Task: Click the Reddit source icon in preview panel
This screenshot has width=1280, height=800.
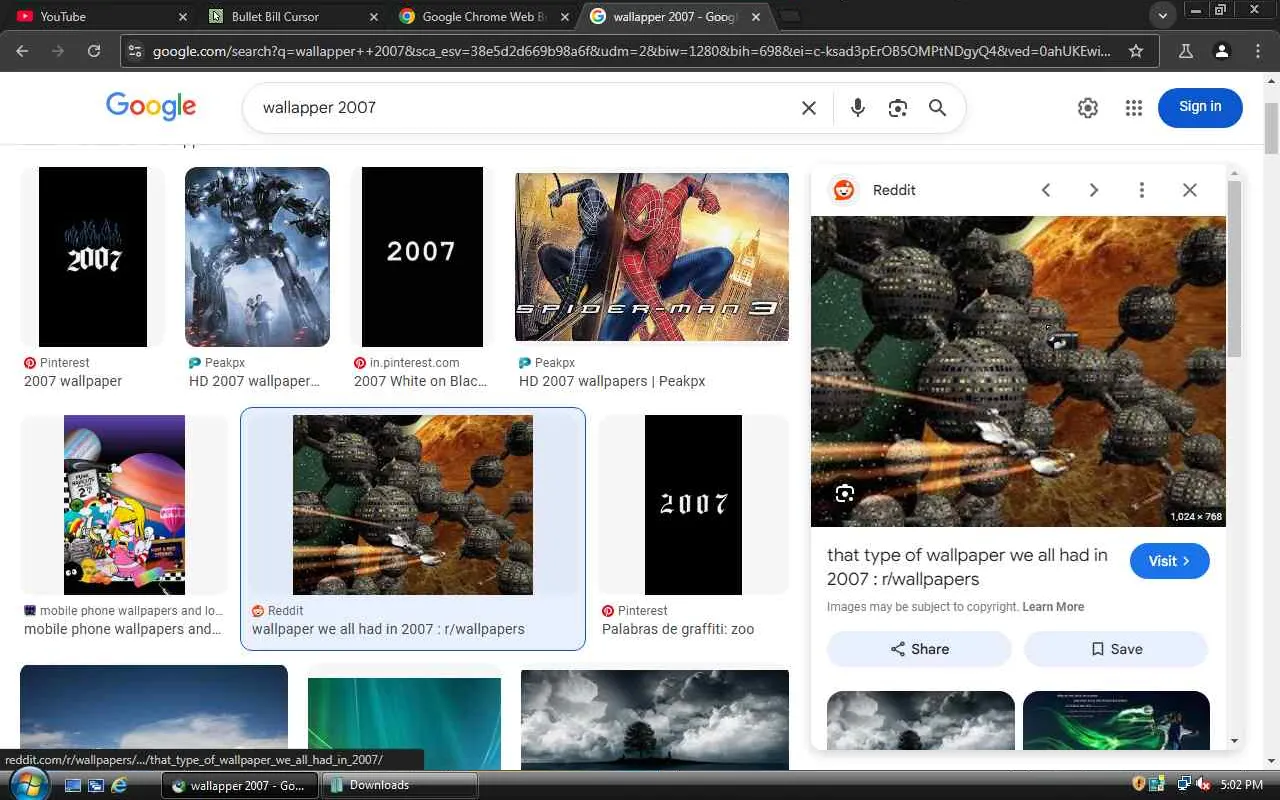Action: [844, 190]
